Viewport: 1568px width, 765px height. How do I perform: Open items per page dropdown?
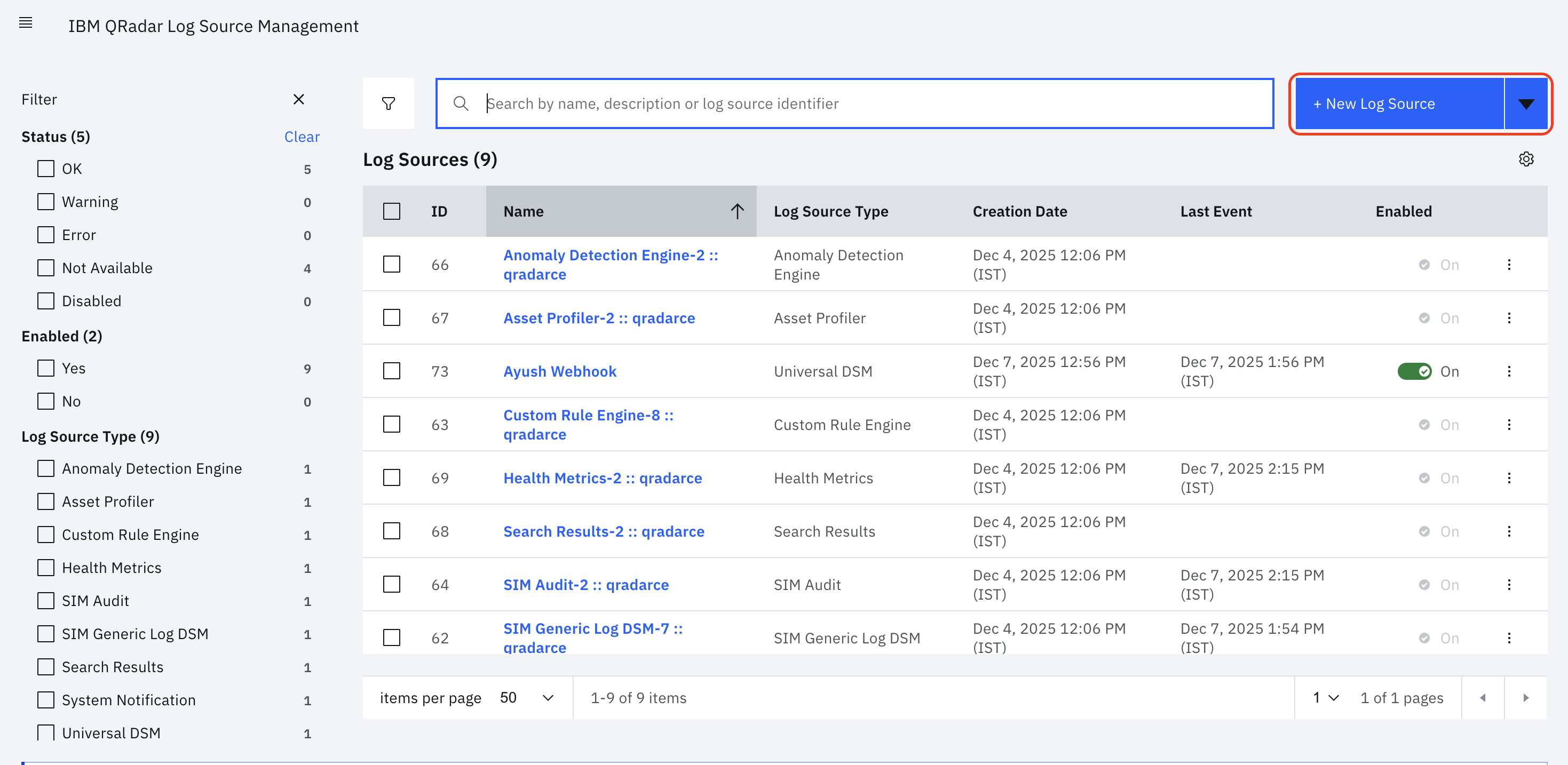click(527, 697)
